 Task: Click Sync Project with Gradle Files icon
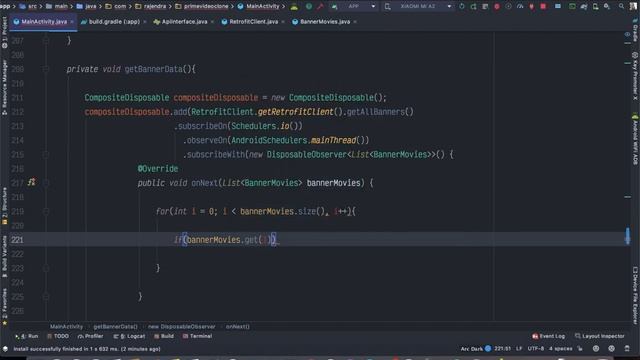(x=584, y=6)
